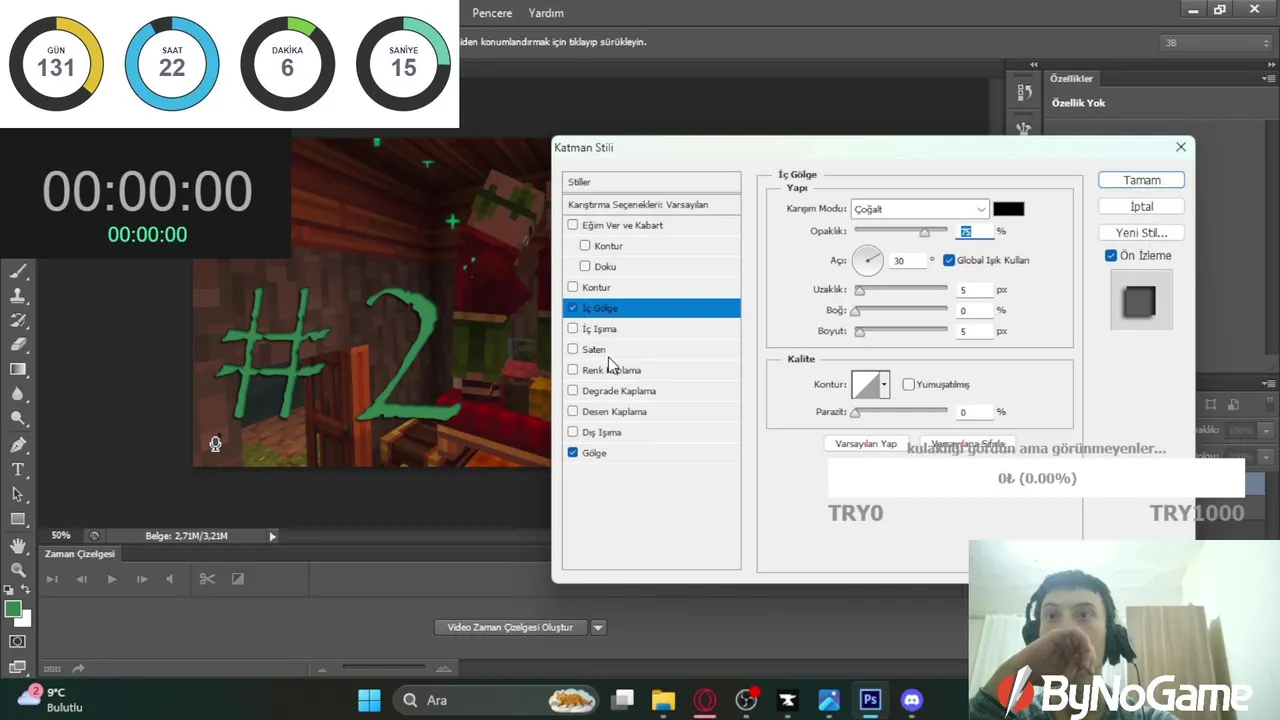Open dropdown arrow beside Video Zaman Çizelgesi
The width and height of the screenshot is (1280, 720).
(598, 628)
